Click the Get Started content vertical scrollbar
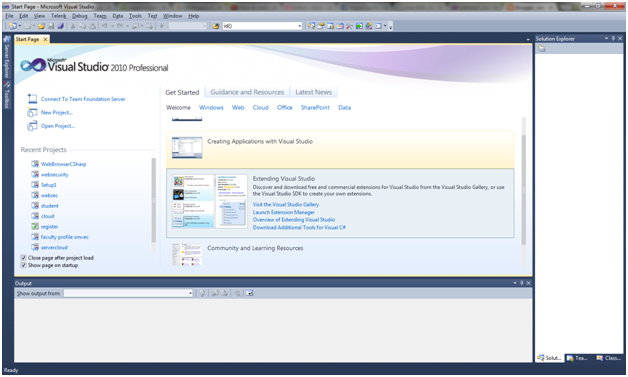Viewport: 628px width, 377px height. 523,190
